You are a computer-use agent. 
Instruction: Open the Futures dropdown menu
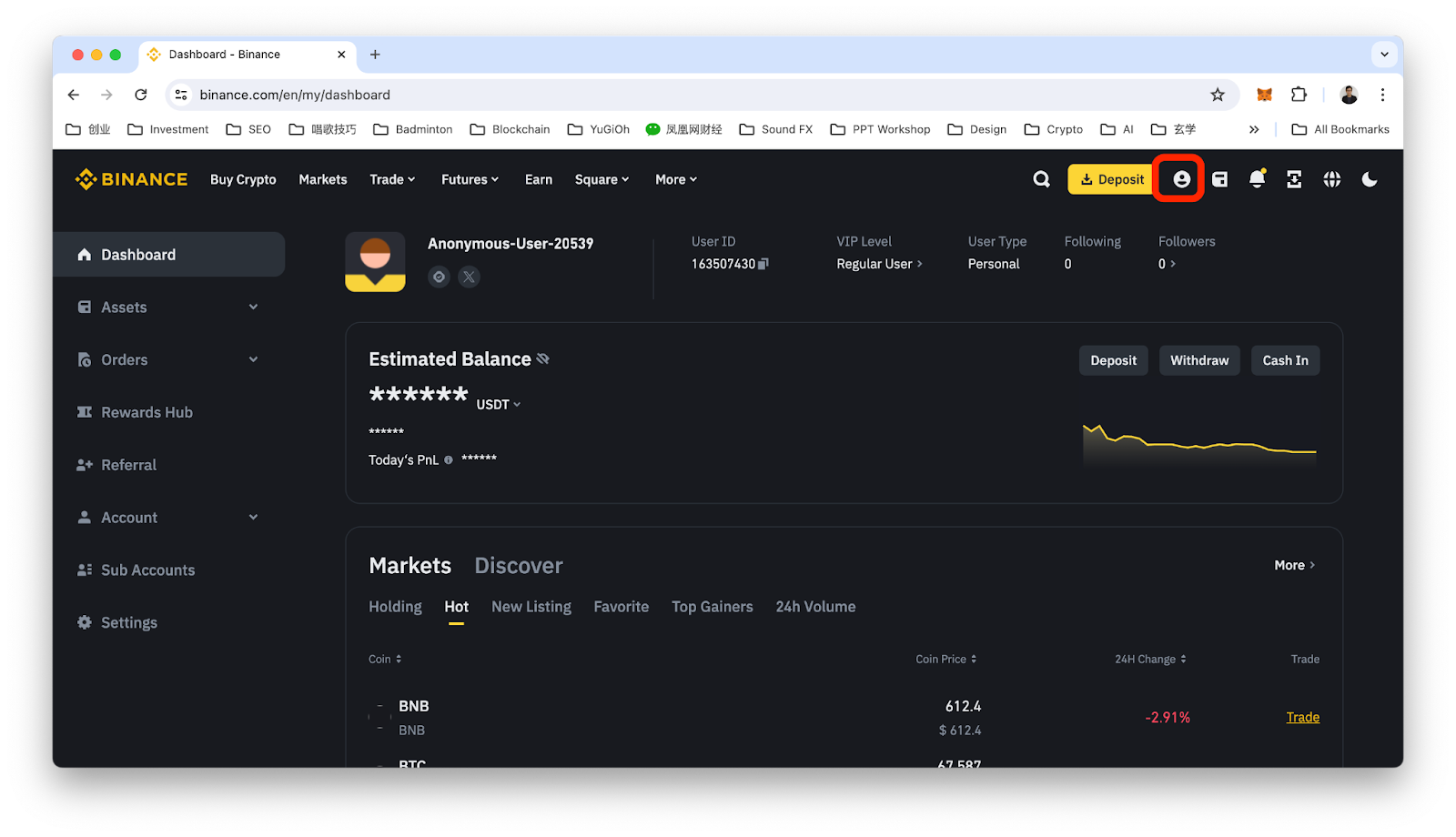coord(470,179)
